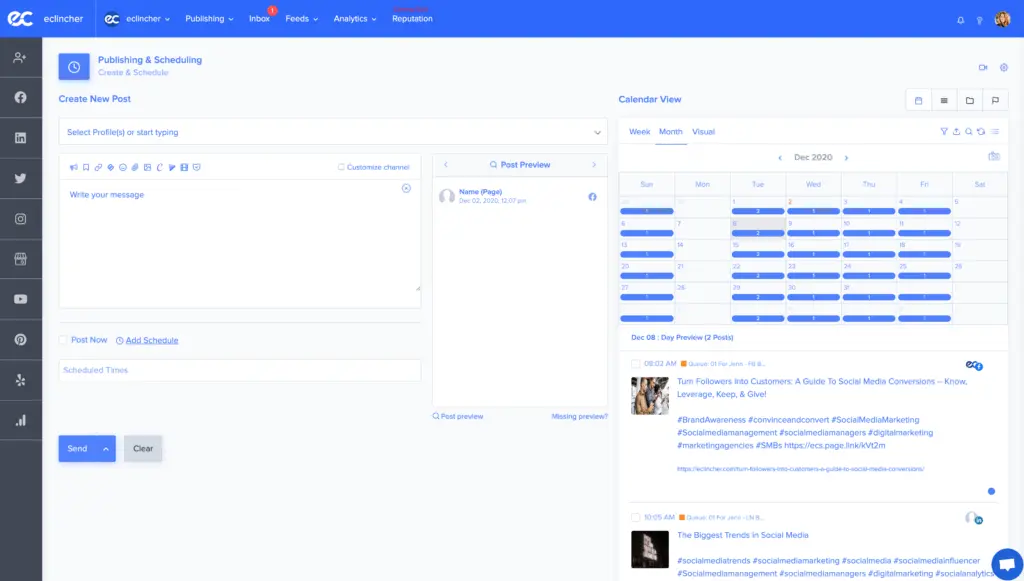1024x581 pixels.
Task: Open the Select Profile(s) dropdown
Action: pos(334,131)
